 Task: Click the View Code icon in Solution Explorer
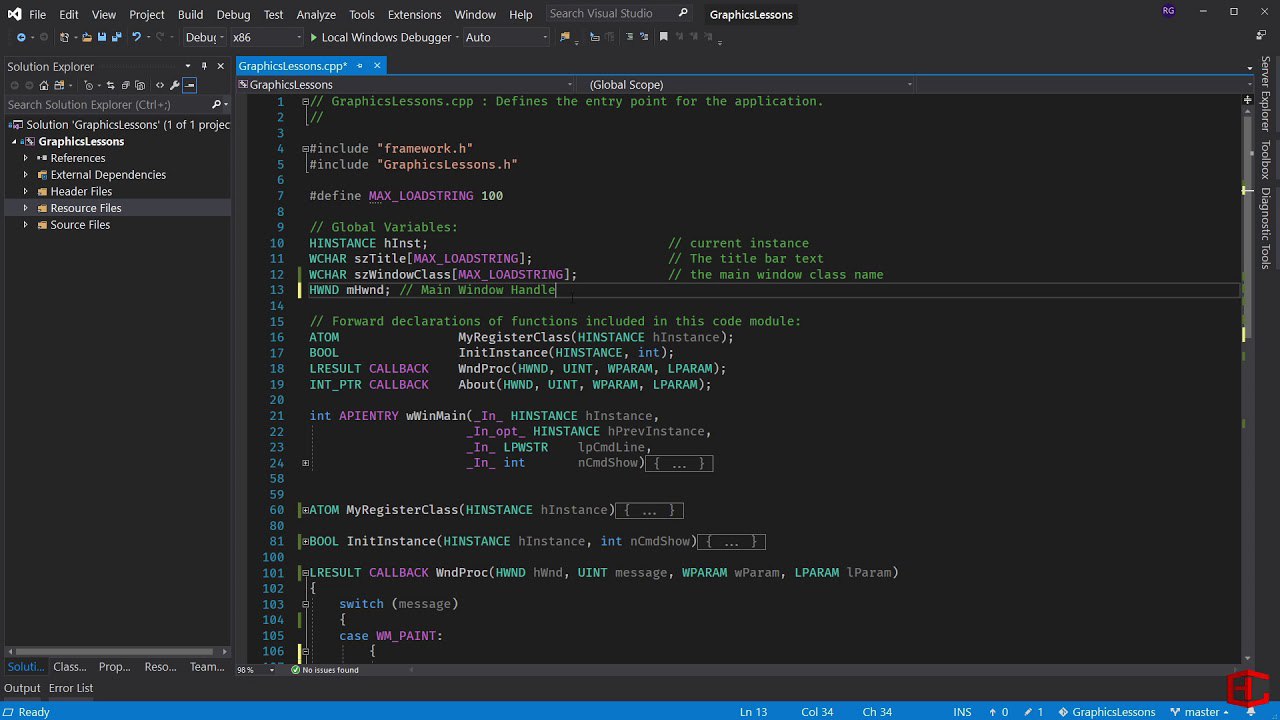(159, 85)
